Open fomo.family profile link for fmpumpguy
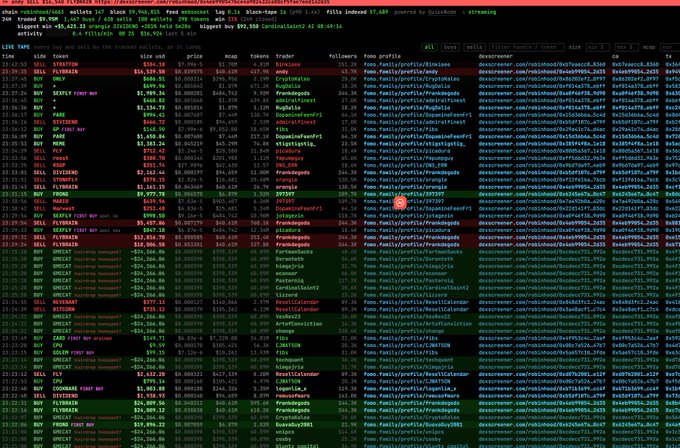 coord(408,158)
